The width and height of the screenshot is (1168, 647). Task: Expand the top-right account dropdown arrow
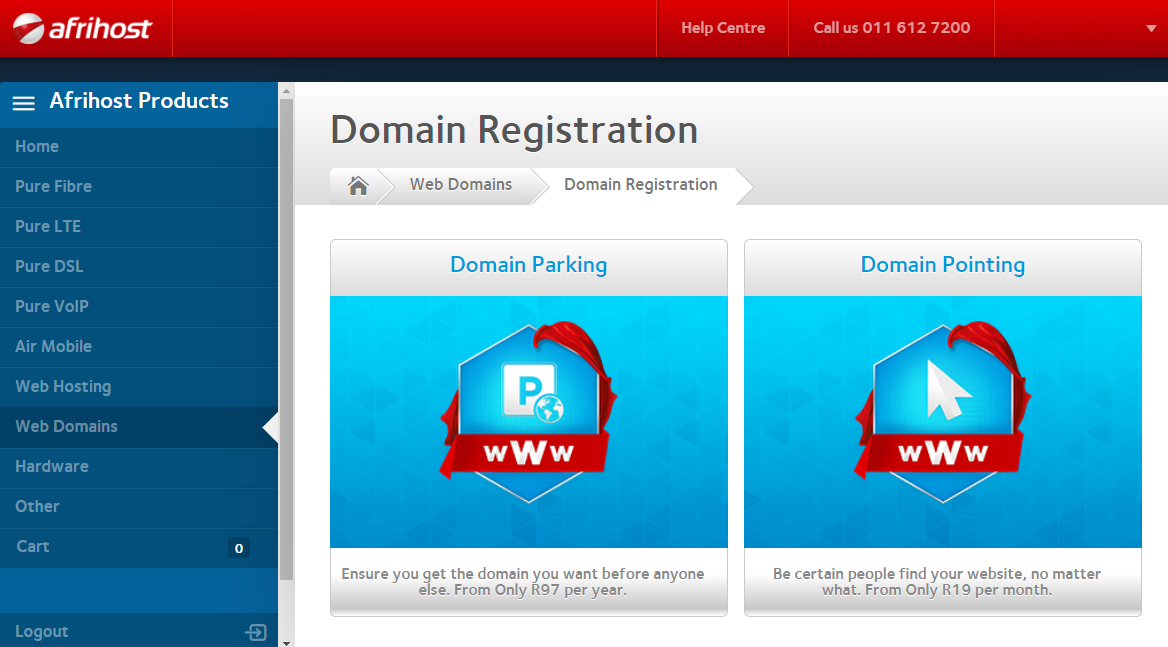tap(1150, 28)
